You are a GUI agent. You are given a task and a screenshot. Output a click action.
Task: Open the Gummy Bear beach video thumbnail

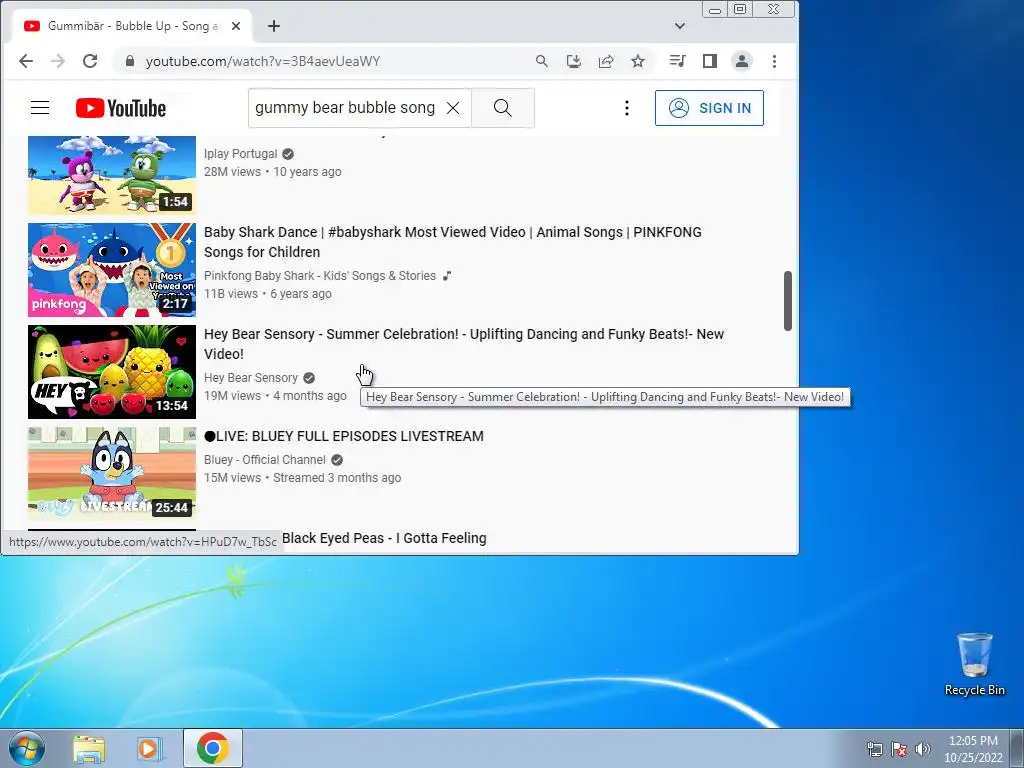click(112, 175)
